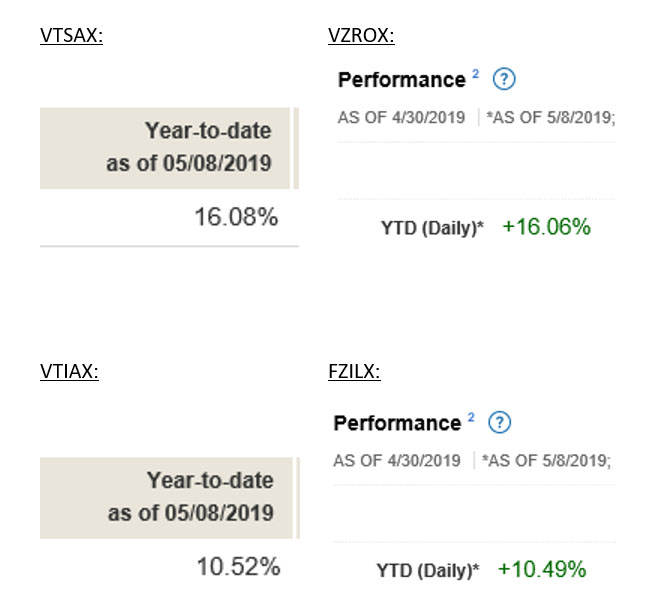Click the help icon beside VZROX Performance

504,80
